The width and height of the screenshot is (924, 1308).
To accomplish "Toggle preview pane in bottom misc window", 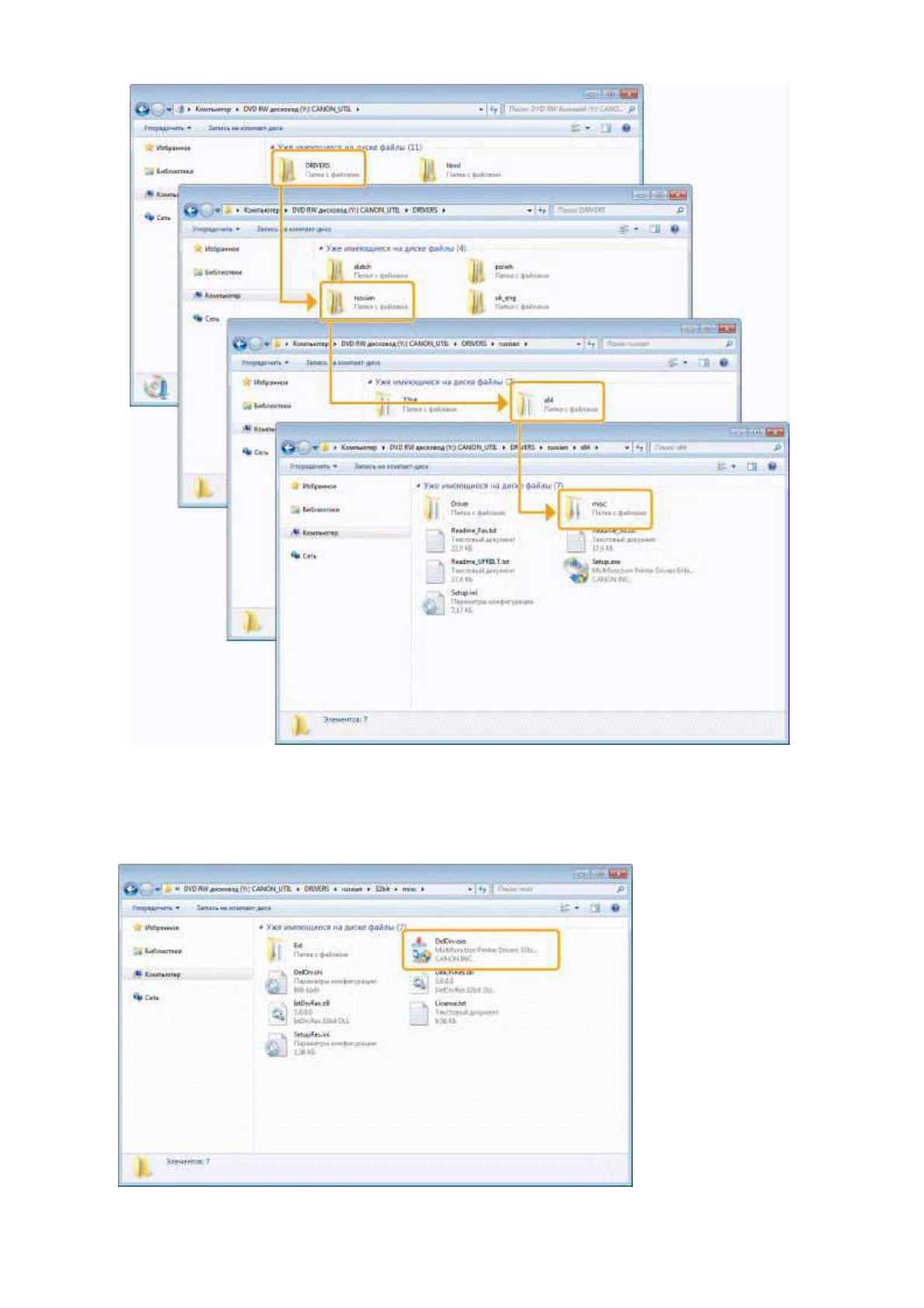I will pos(596,908).
